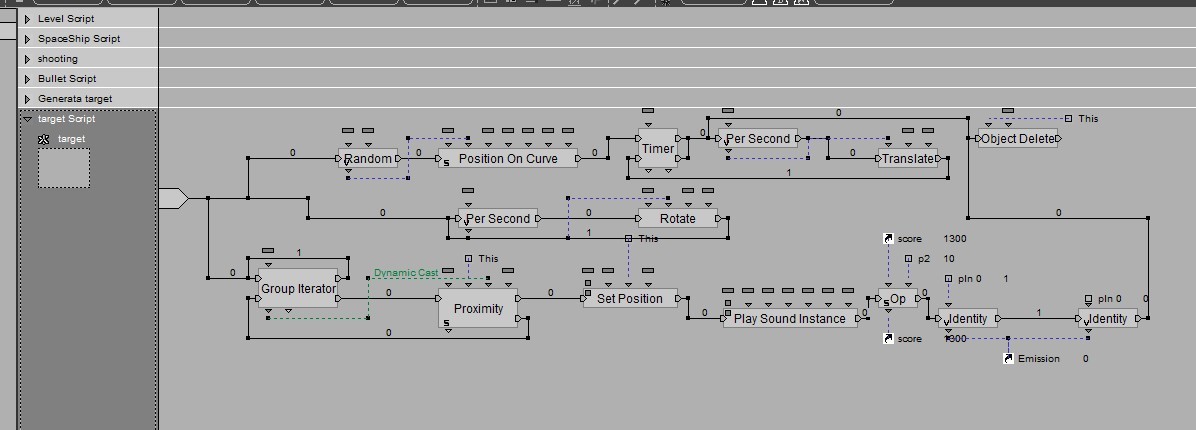Select the Translate building block

coord(908,159)
